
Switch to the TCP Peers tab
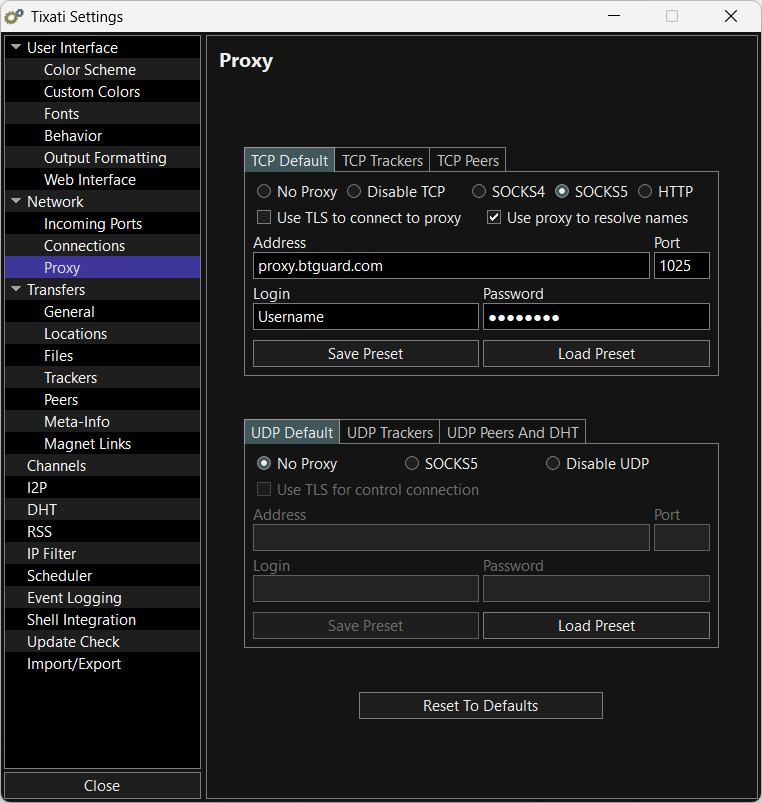(x=468, y=160)
